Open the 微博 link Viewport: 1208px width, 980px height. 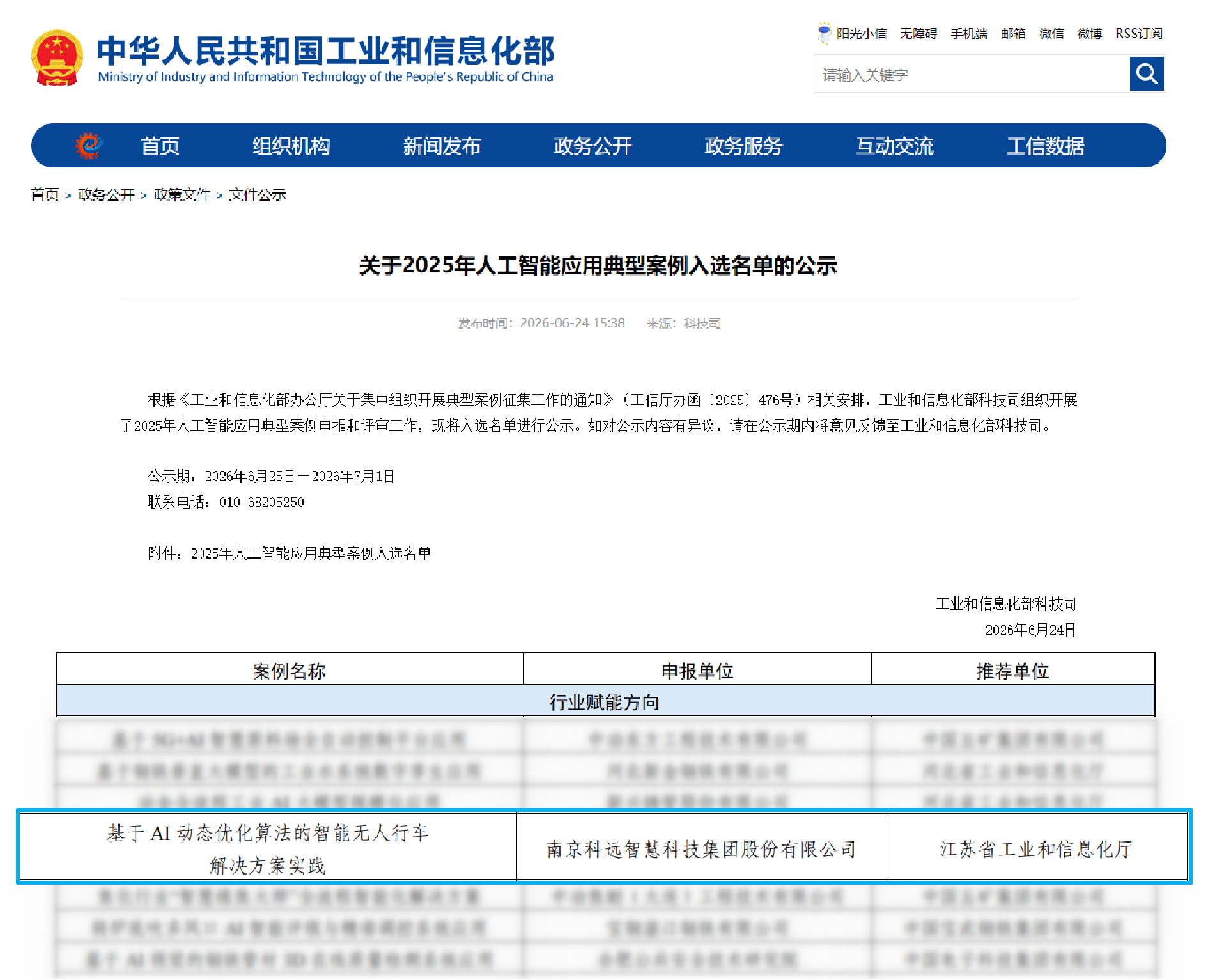coord(1090,34)
